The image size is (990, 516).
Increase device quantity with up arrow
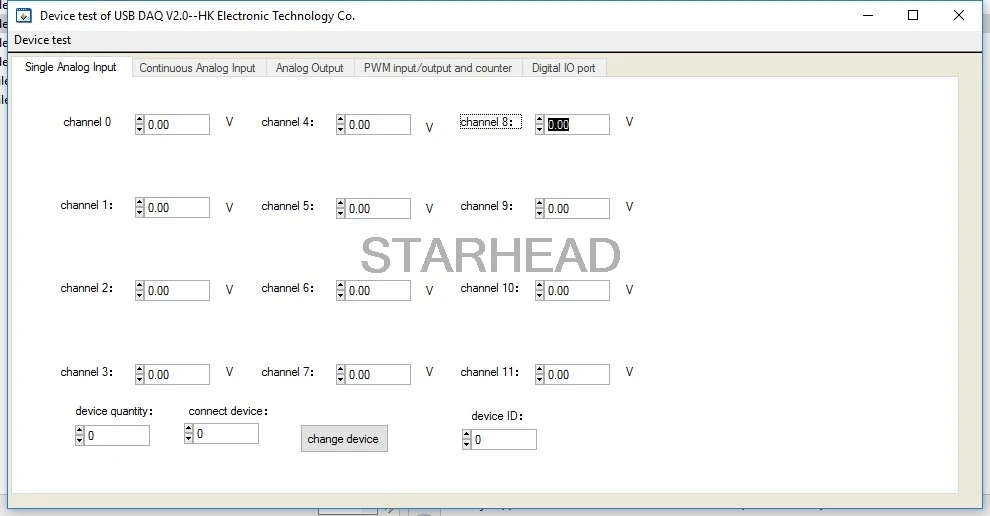[x=79, y=431]
